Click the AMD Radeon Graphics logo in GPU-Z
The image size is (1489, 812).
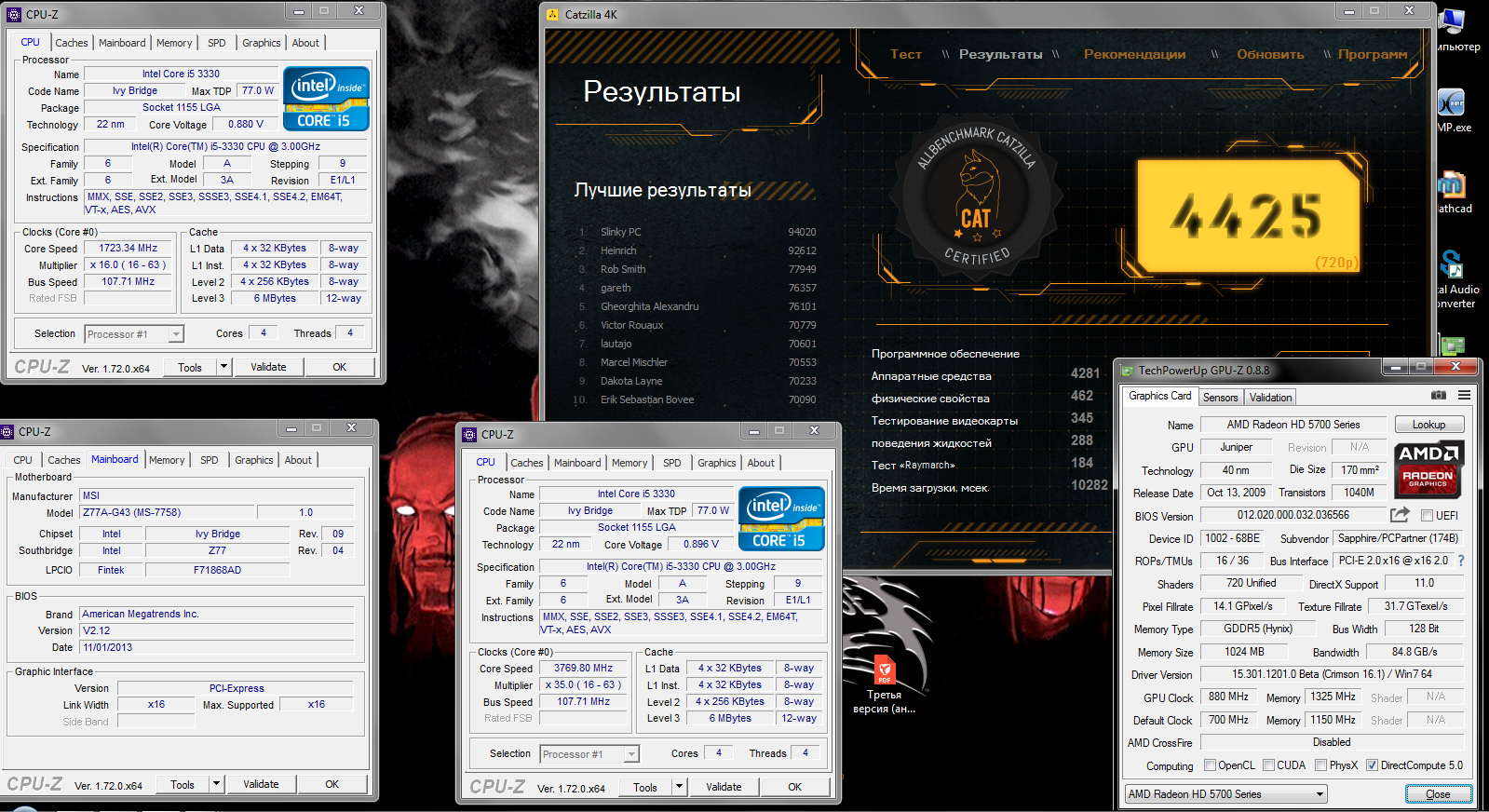point(1428,470)
